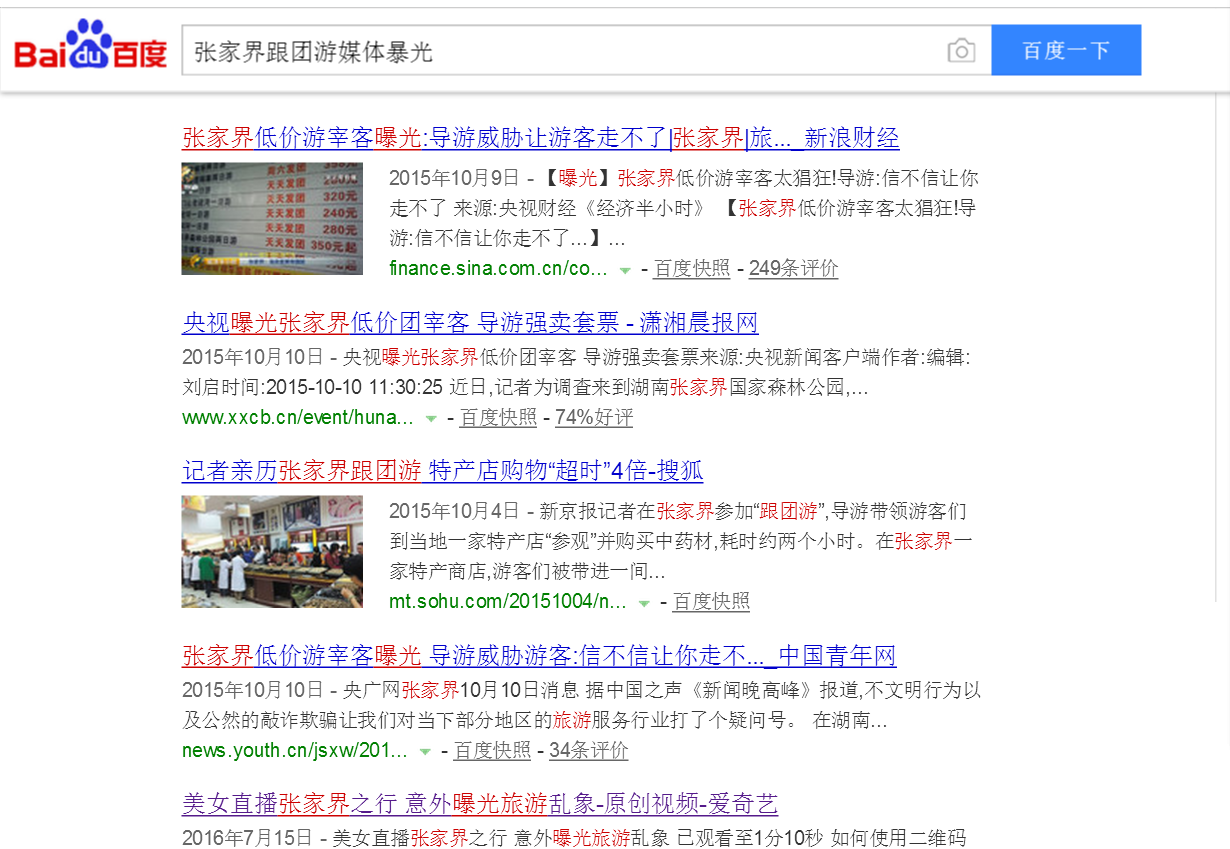The height and width of the screenshot is (849, 1230).
Task: Open the 新浪财经 result about 张家界低价游宰客曝光
Action: 541,138
